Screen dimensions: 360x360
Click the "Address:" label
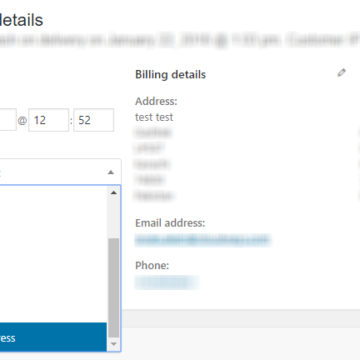[156, 101]
